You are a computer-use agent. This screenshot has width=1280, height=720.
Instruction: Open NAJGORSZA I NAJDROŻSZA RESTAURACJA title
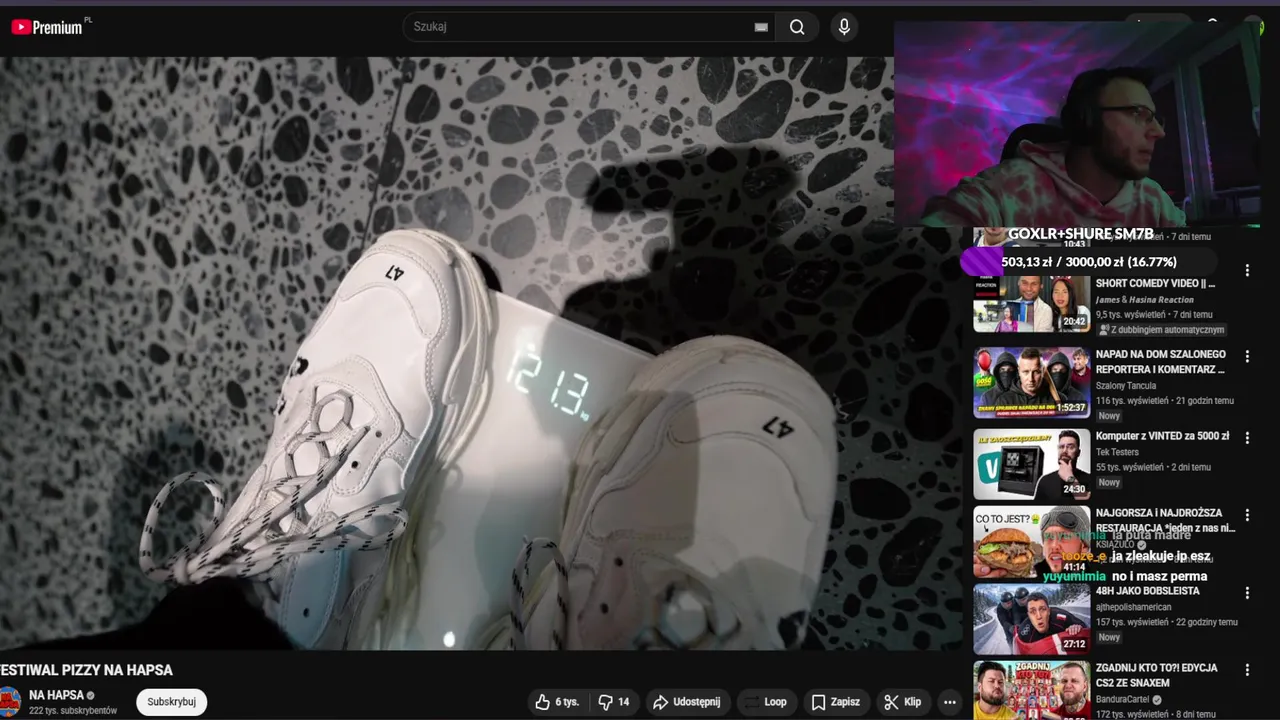point(1165,520)
